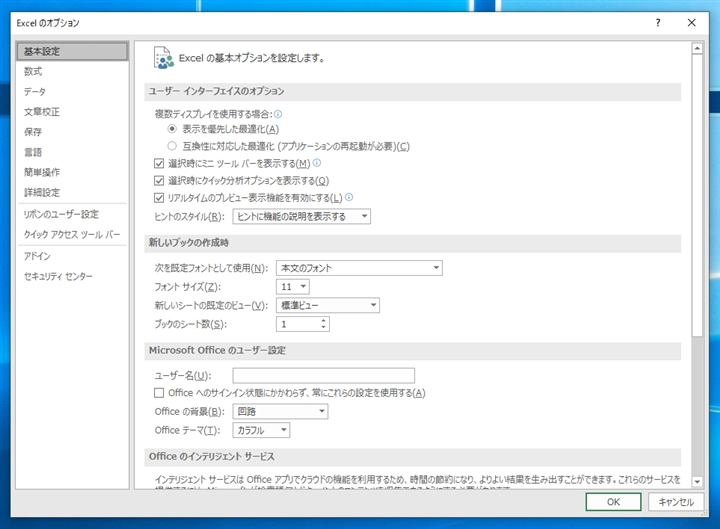This screenshot has width=720, height=529.
Task: Click ユーザー インターフェイスのオプション section header
Action: (412, 91)
